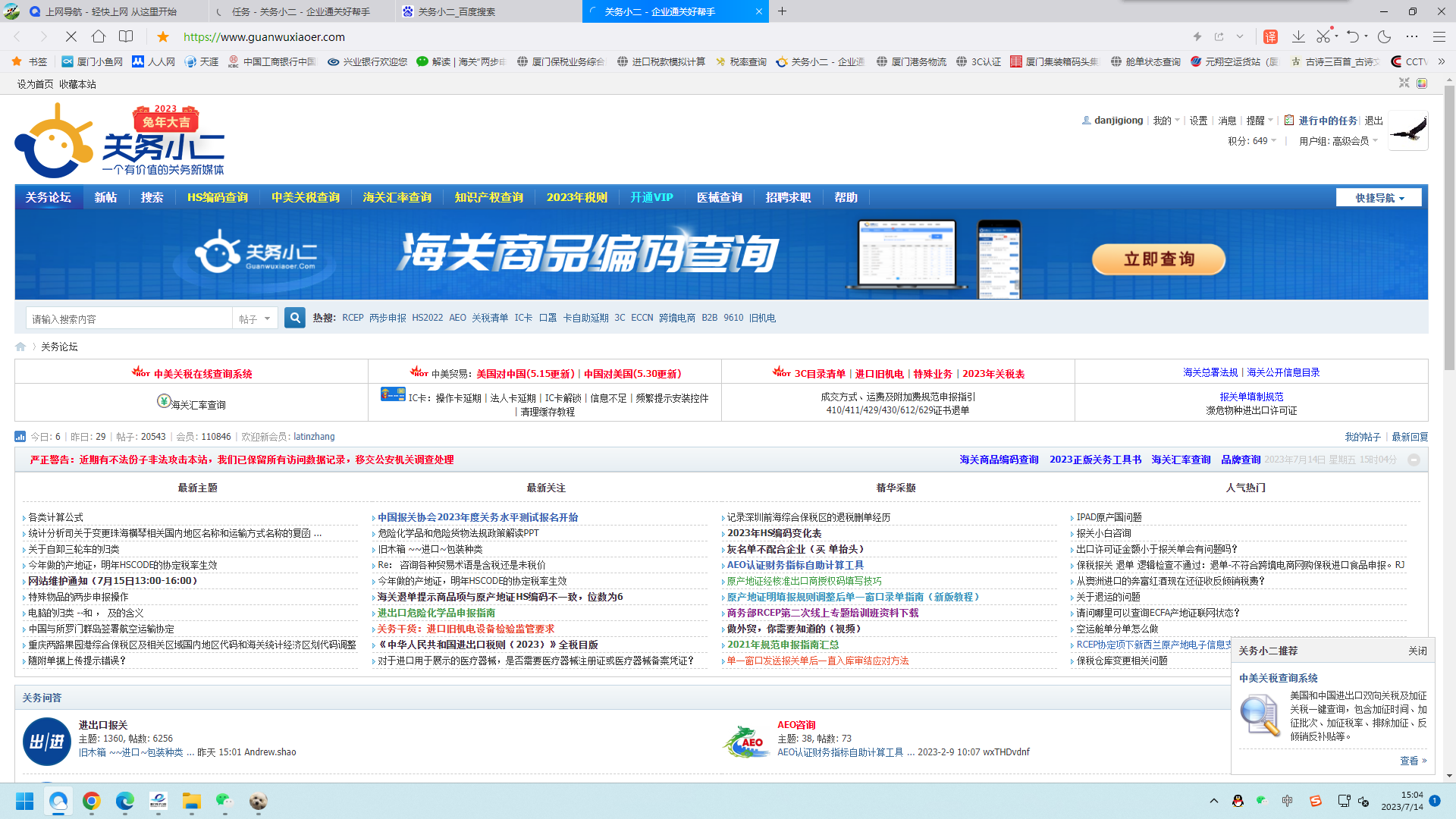Expand the 我的 user menu
This screenshot has width=1456, height=819.
tap(1166, 121)
